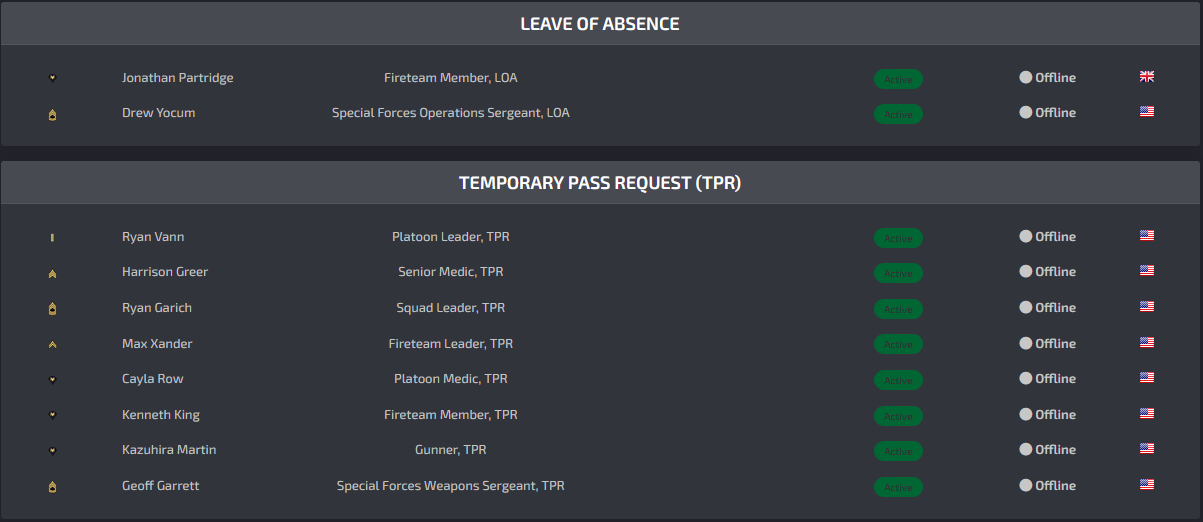The image size is (1203, 522).
Task: Open Kenneth King's profile
Action: (161, 414)
